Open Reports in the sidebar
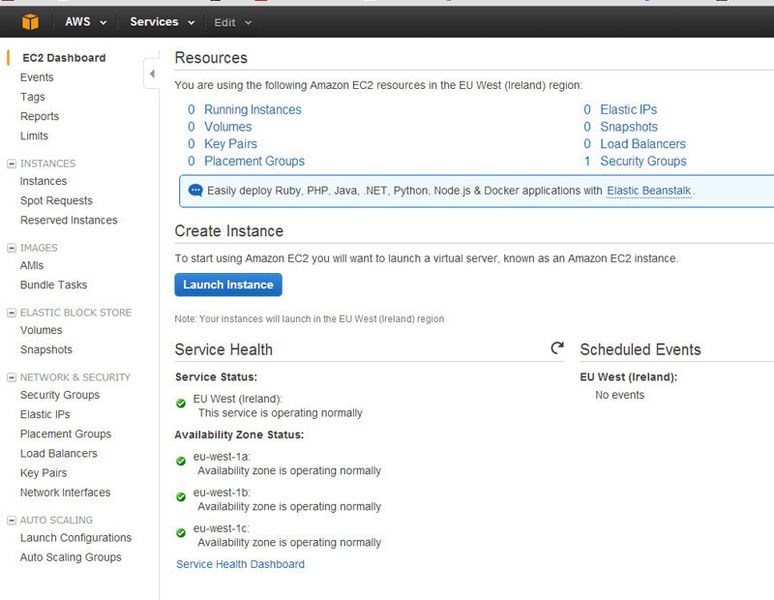The height and width of the screenshot is (600, 774). [39, 116]
